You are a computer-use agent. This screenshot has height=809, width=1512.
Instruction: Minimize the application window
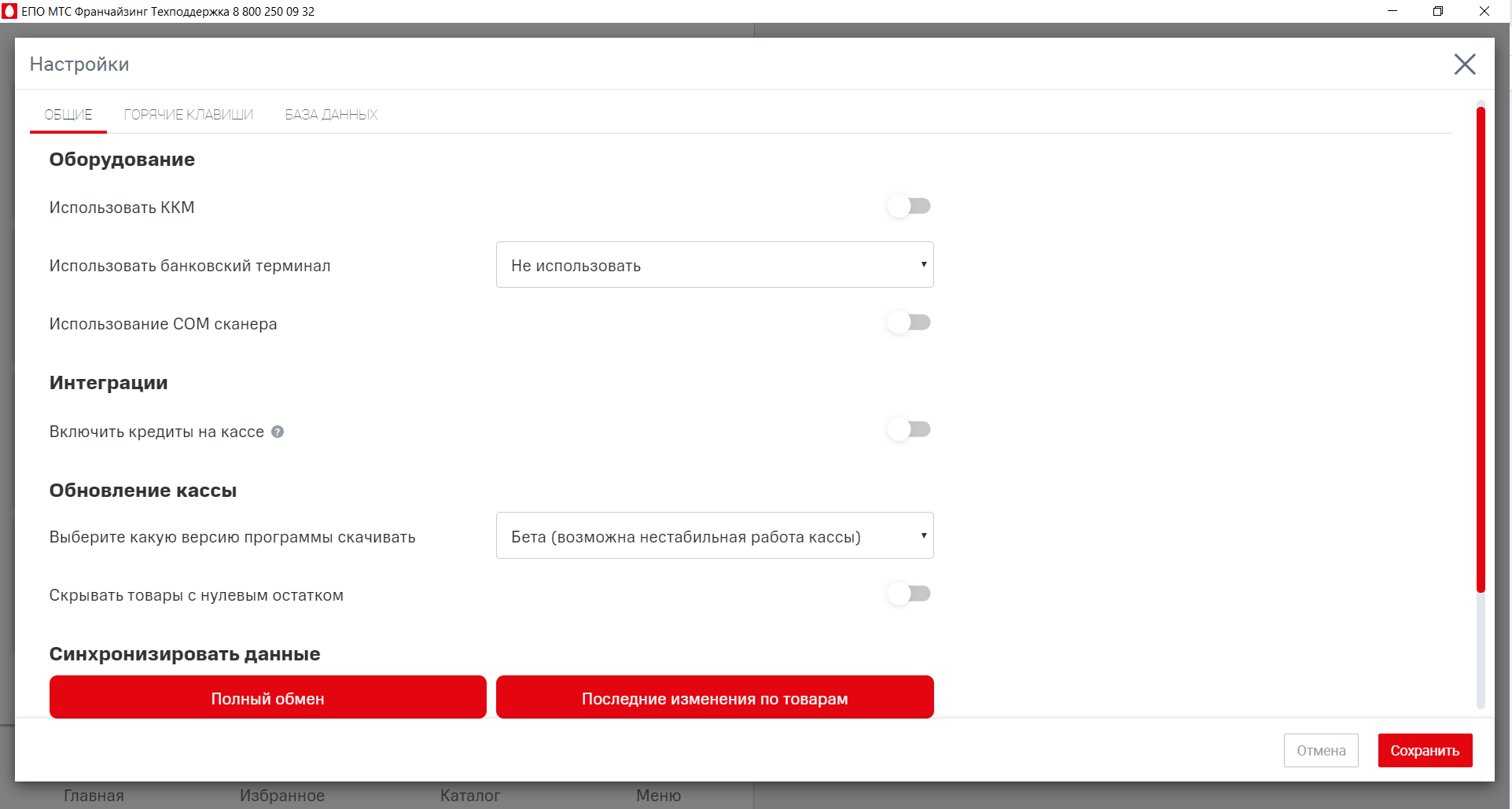(1392, 11)
